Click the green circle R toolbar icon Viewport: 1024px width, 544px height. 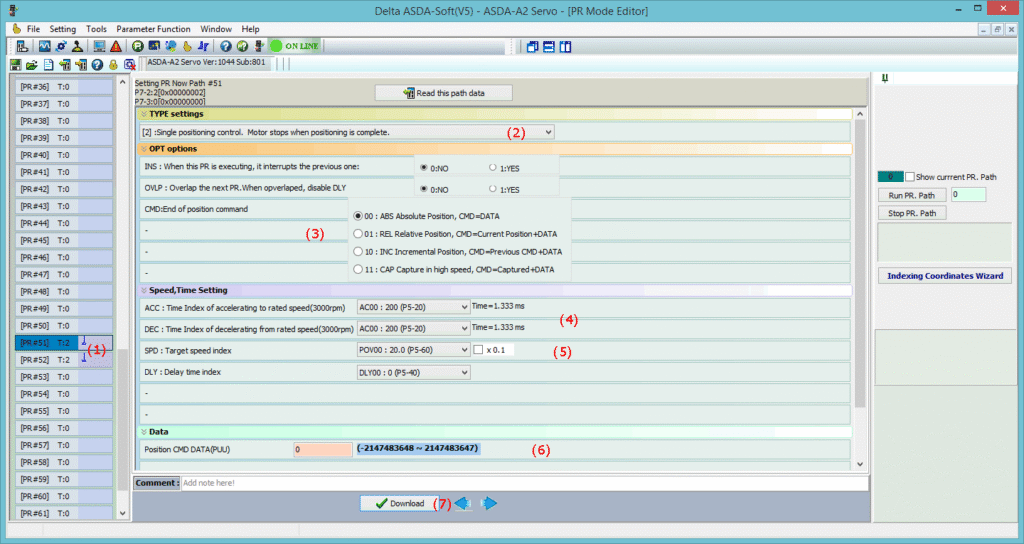pyautogui.click(x=138, y=46)
